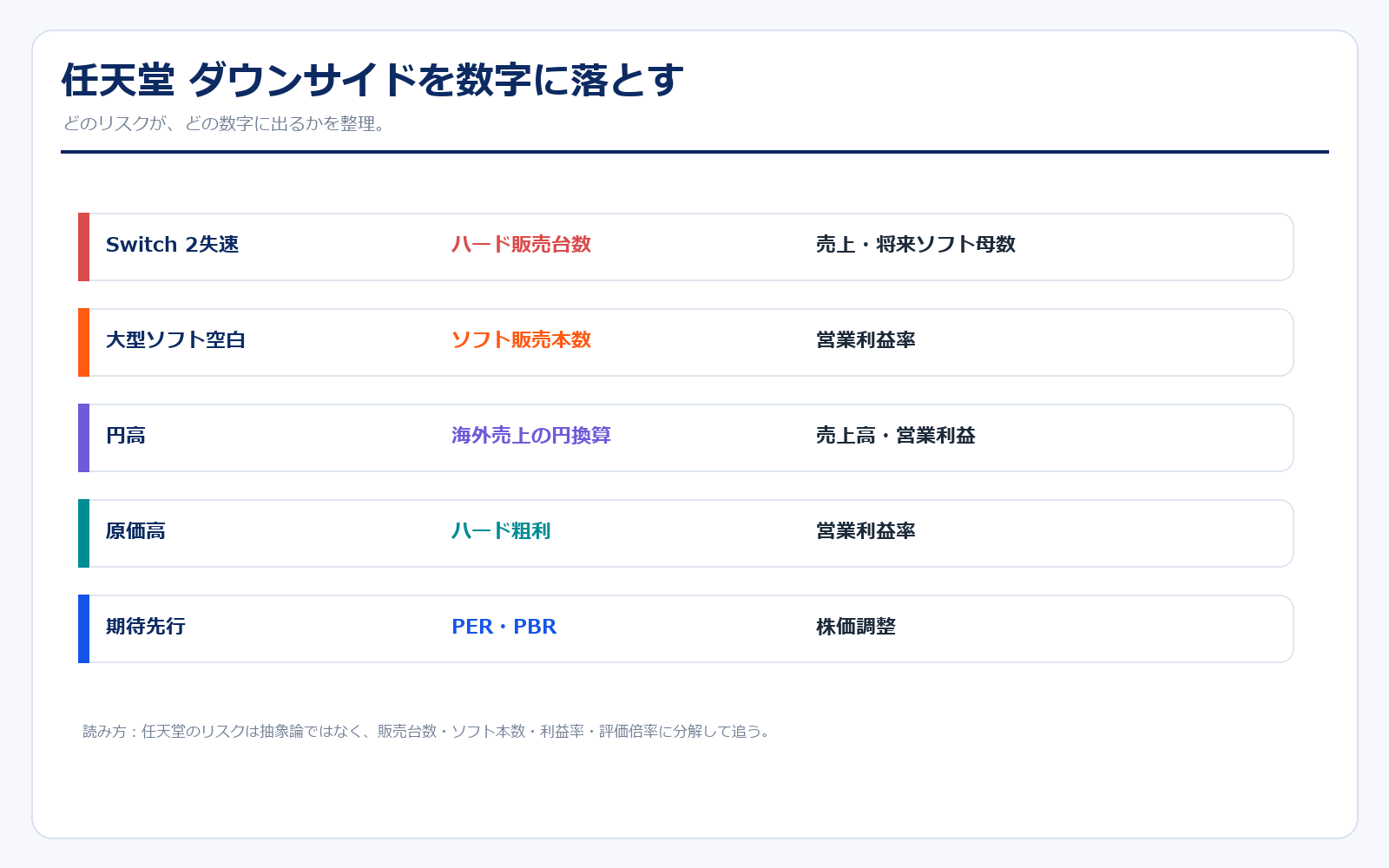Click the ハード販売台数 metric text

click(521, 245)
